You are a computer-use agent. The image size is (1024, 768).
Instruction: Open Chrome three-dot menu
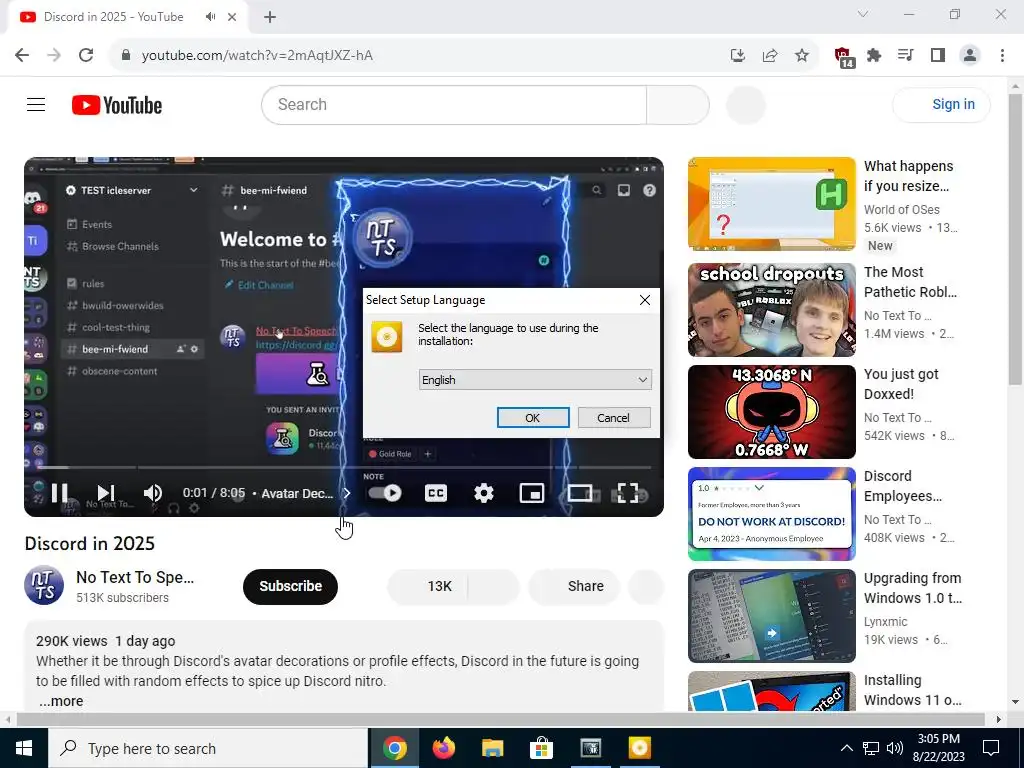(1002, 56)
